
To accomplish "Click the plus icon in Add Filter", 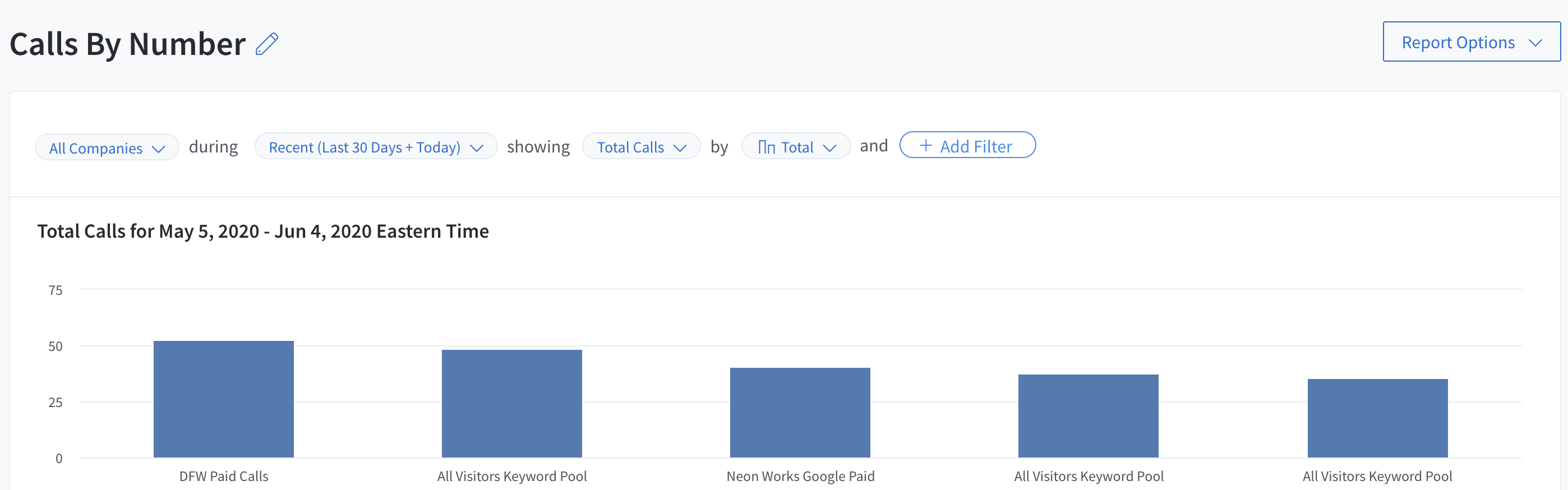I will tap(925, 145).
